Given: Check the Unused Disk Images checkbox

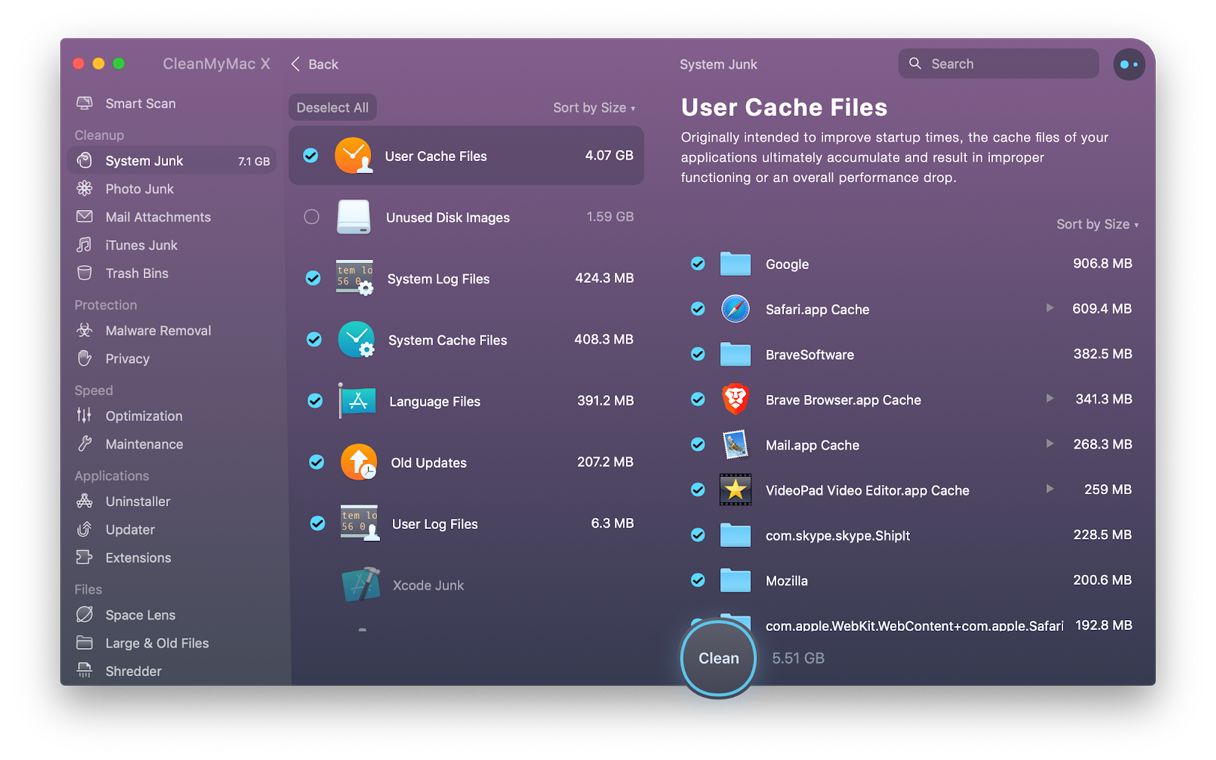Looking at the screenshot, I should 312,217.
